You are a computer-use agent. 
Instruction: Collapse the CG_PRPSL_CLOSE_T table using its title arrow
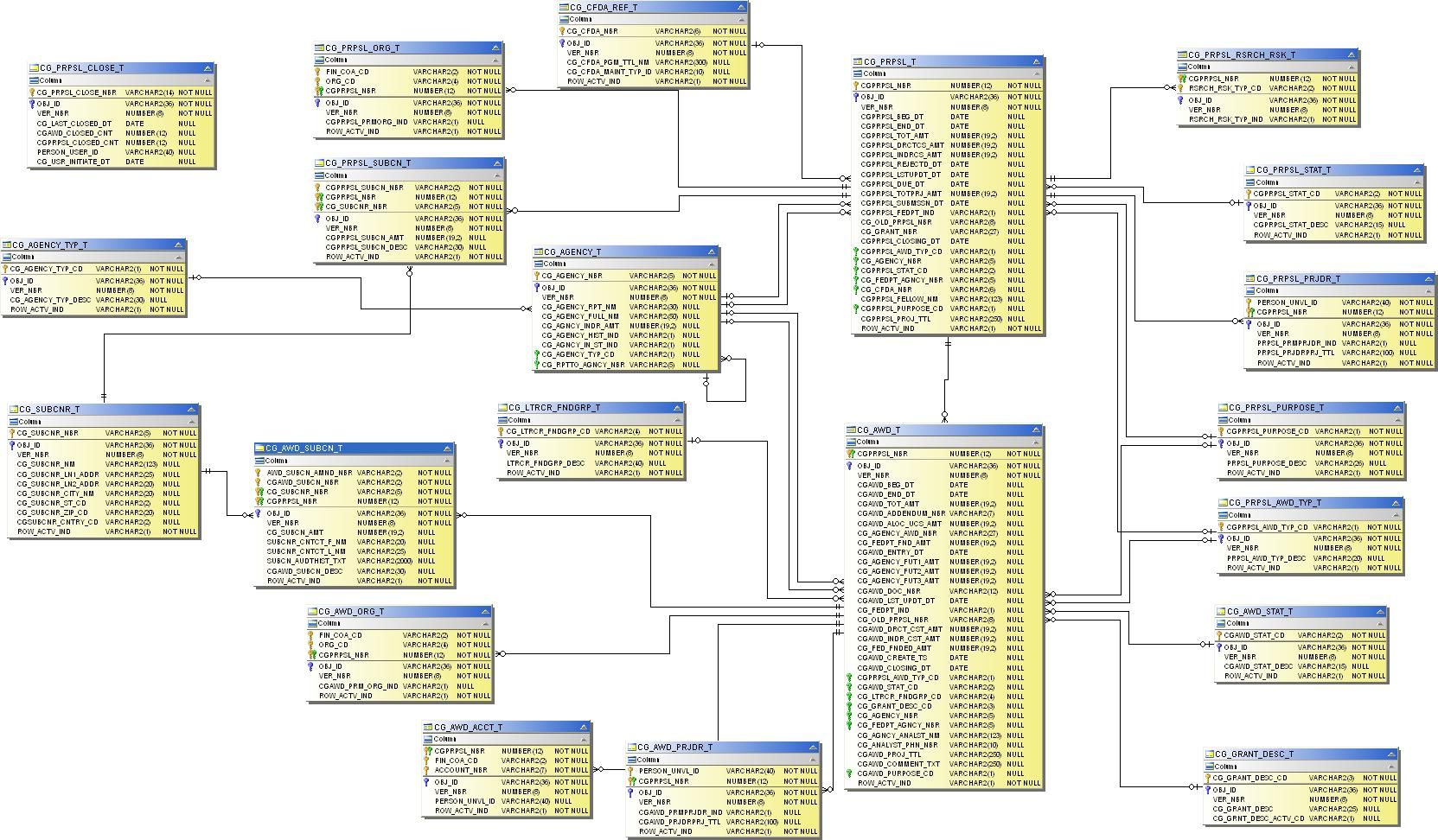pyautogui.click(x=208, y=68)
